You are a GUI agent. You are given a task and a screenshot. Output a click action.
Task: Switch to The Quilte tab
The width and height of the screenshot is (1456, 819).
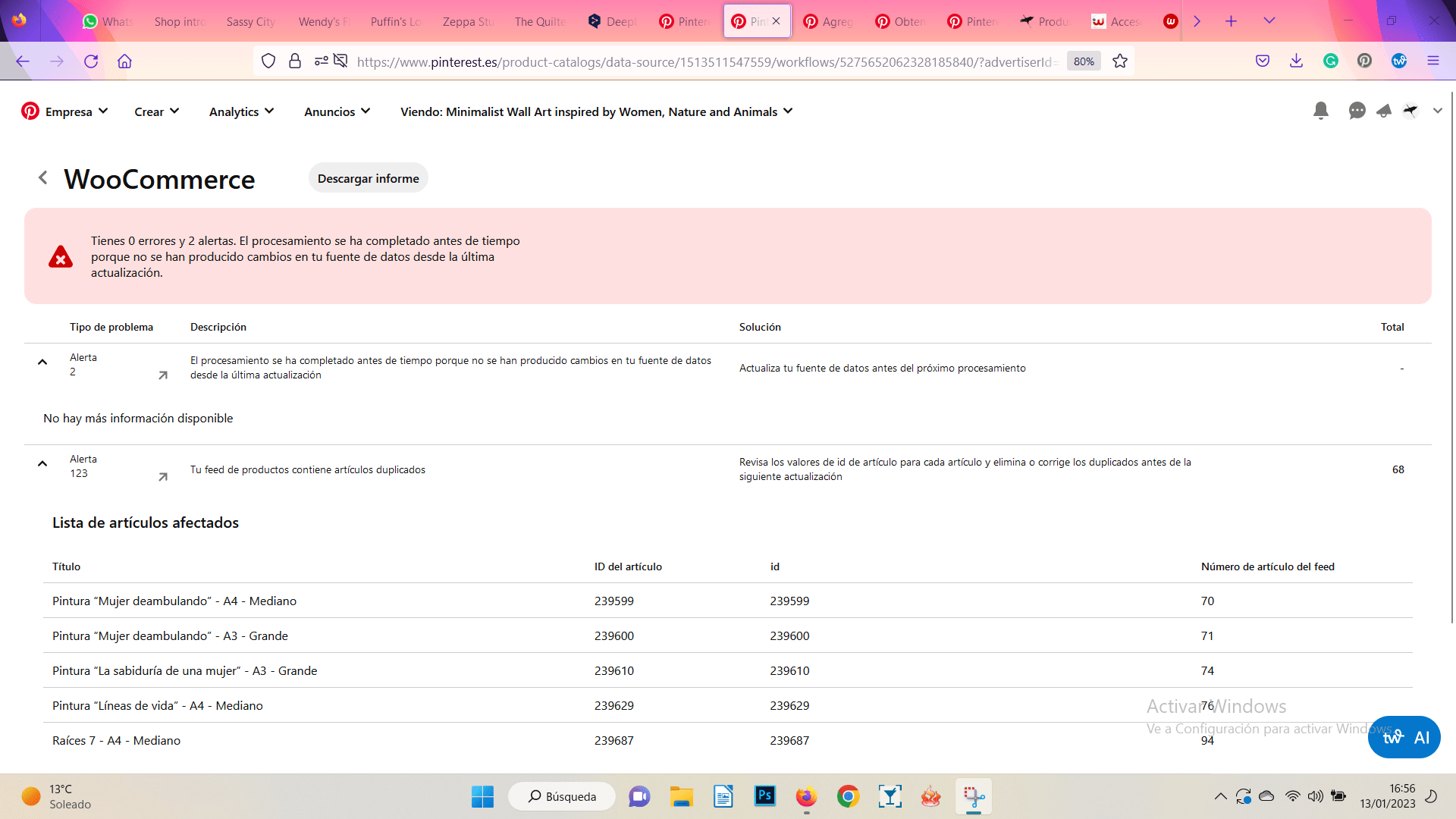[x=540, y=21]
